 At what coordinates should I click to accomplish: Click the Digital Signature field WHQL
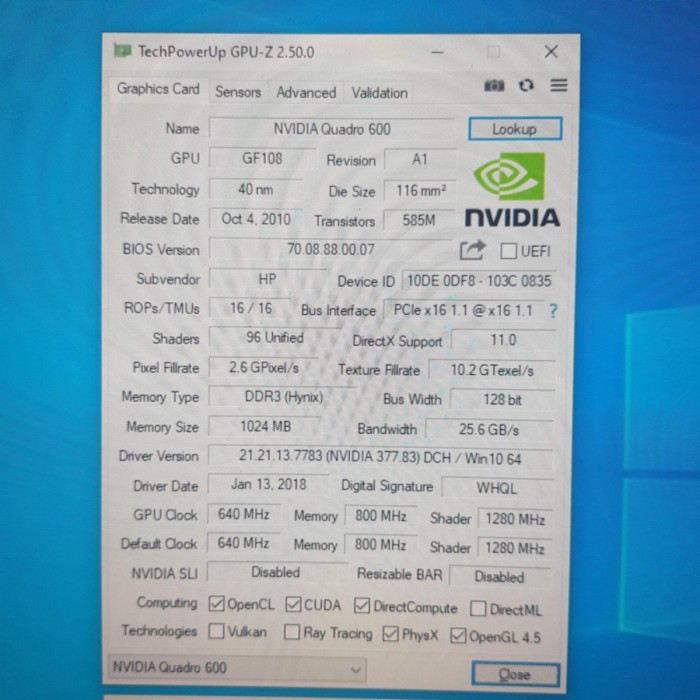pyautogui.click(x=497, y=488)
